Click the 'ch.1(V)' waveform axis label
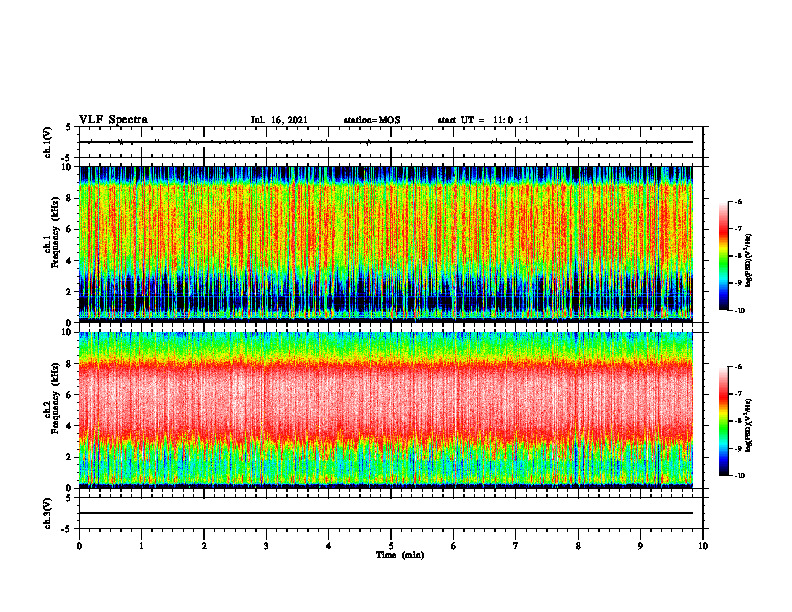 pos(47,142)
